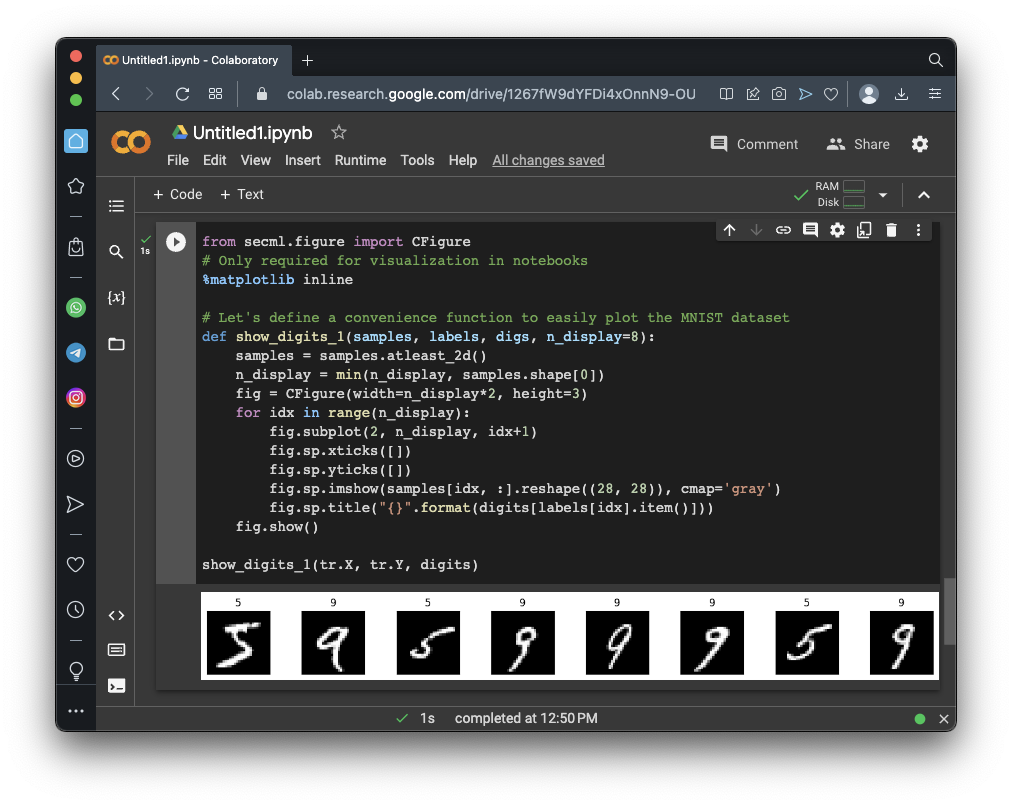Image resolution: width=1012 pixels, height=805 pixels.
Task: Open the Files folder in sidebar
Action: (116, 344)
